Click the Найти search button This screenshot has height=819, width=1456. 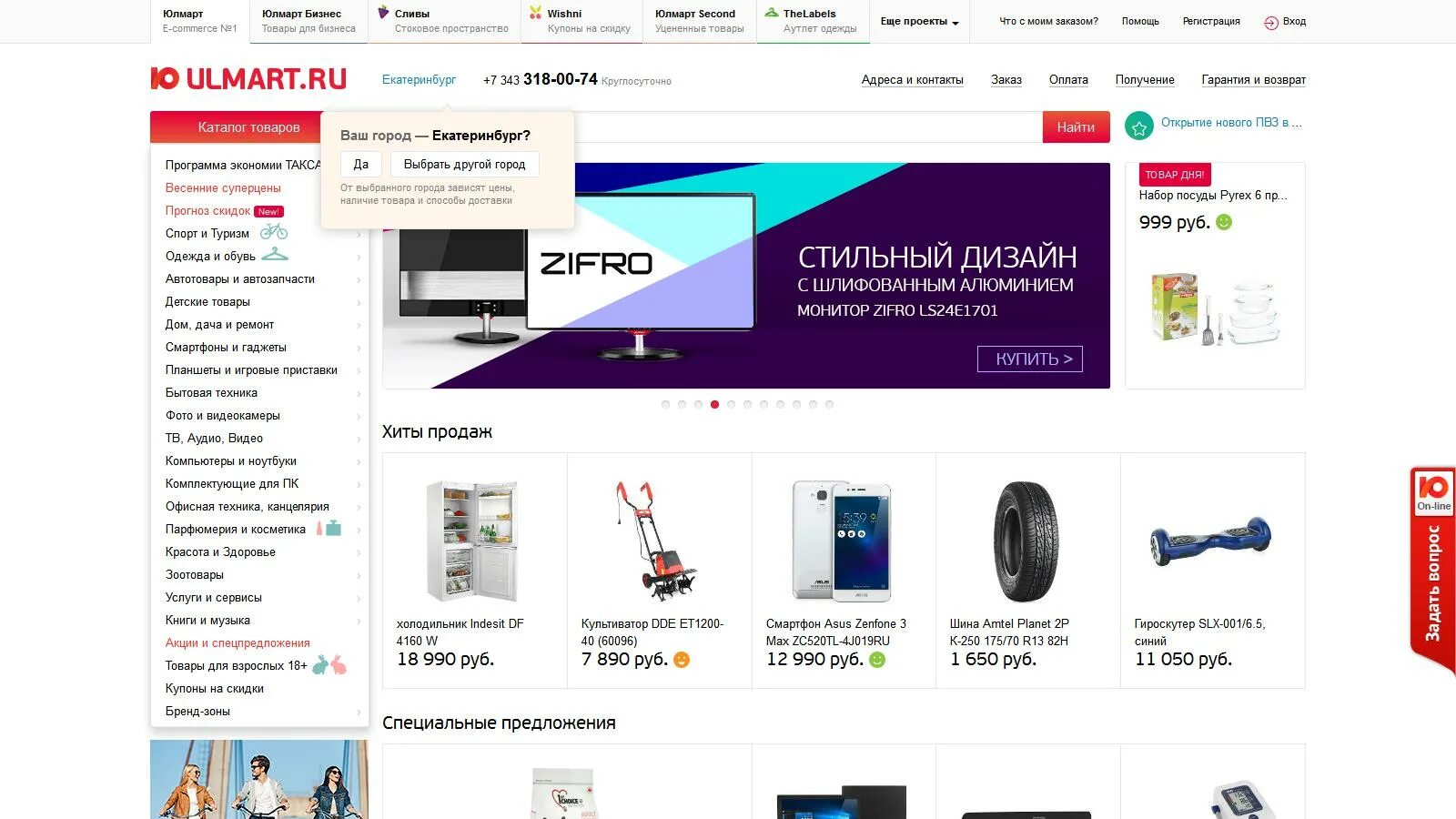pyautogui.click(x=1076, y=127)
